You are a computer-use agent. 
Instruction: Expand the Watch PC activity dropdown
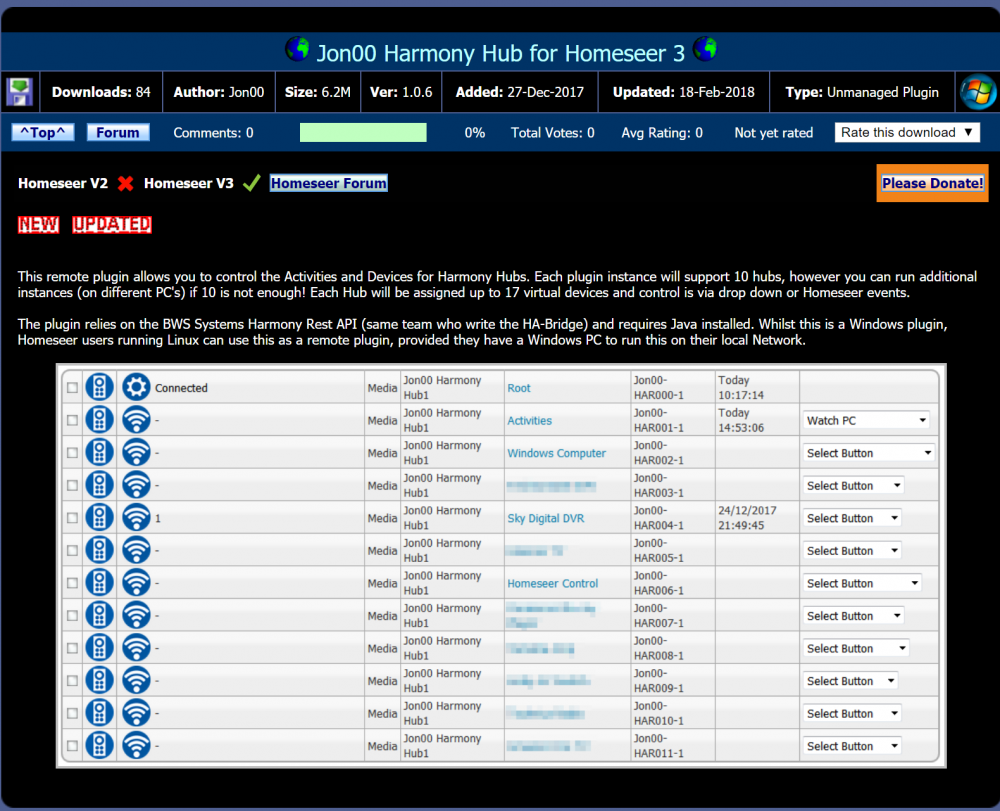click(866, 421)
